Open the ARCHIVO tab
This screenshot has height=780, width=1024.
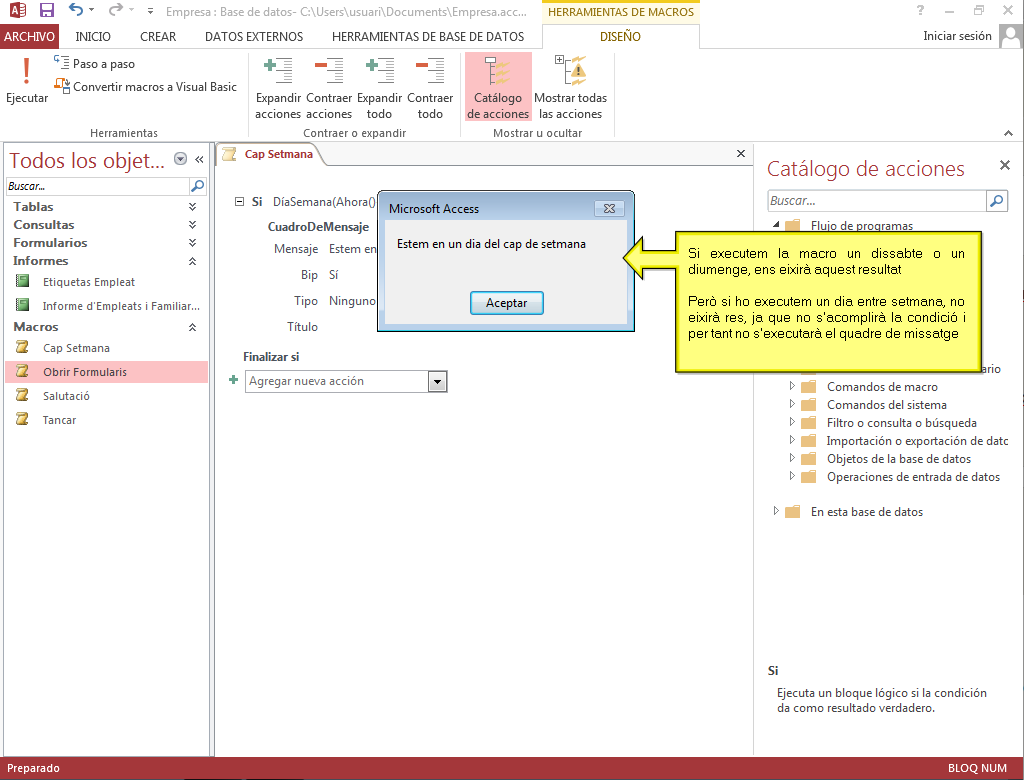29,37
